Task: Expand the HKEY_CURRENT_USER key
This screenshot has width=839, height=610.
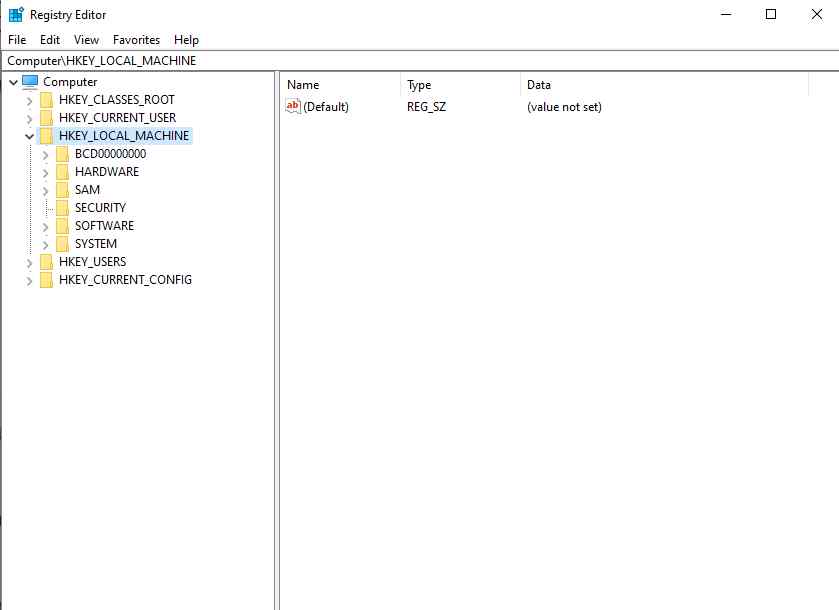Action: coord(29,118)
